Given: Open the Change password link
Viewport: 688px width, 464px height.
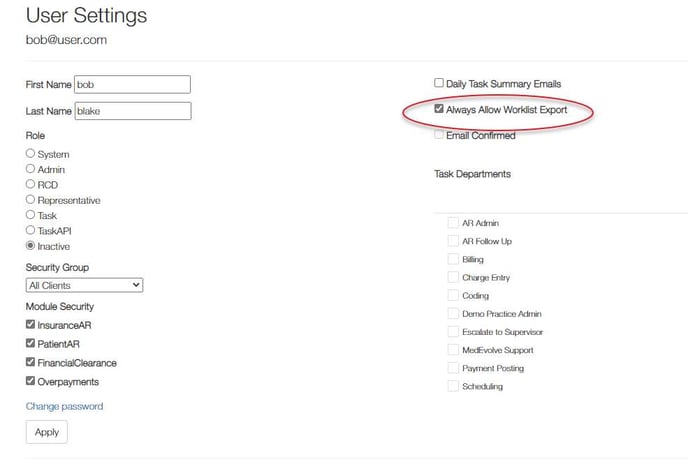Looking at the screenshot, I should coord(64,406).
